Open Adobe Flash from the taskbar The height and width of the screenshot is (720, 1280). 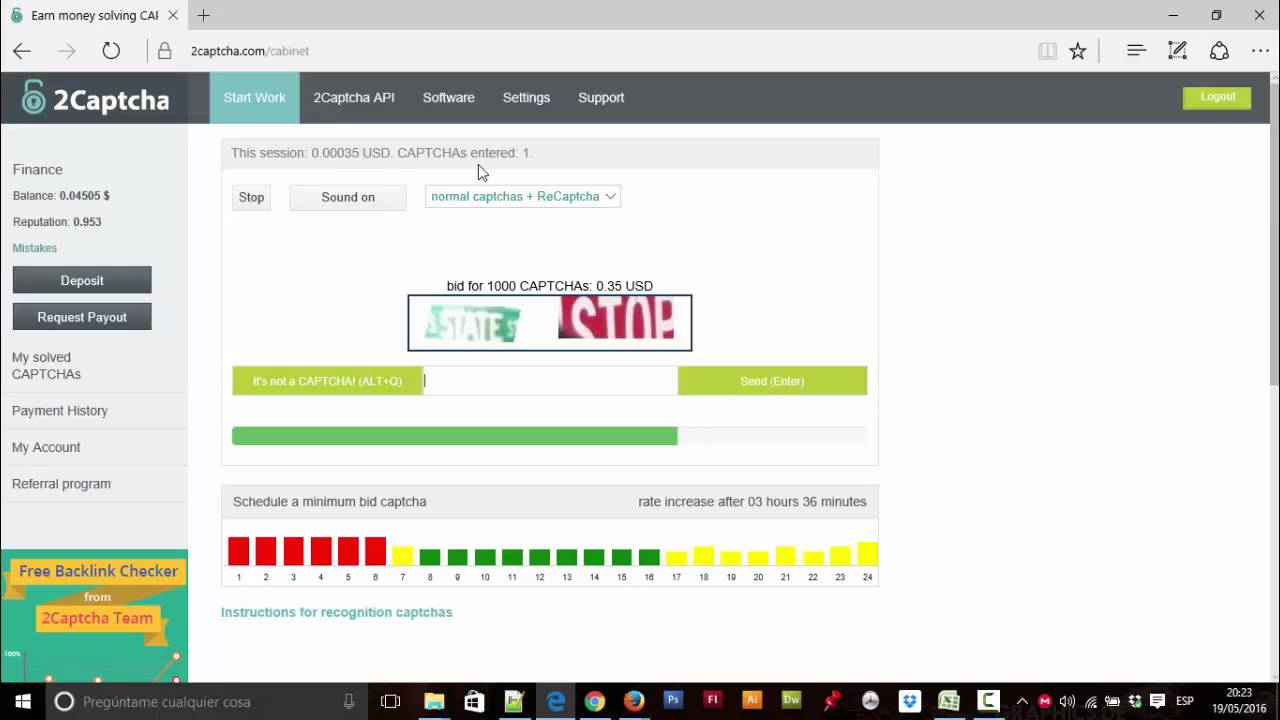click(x=712, y=701)
